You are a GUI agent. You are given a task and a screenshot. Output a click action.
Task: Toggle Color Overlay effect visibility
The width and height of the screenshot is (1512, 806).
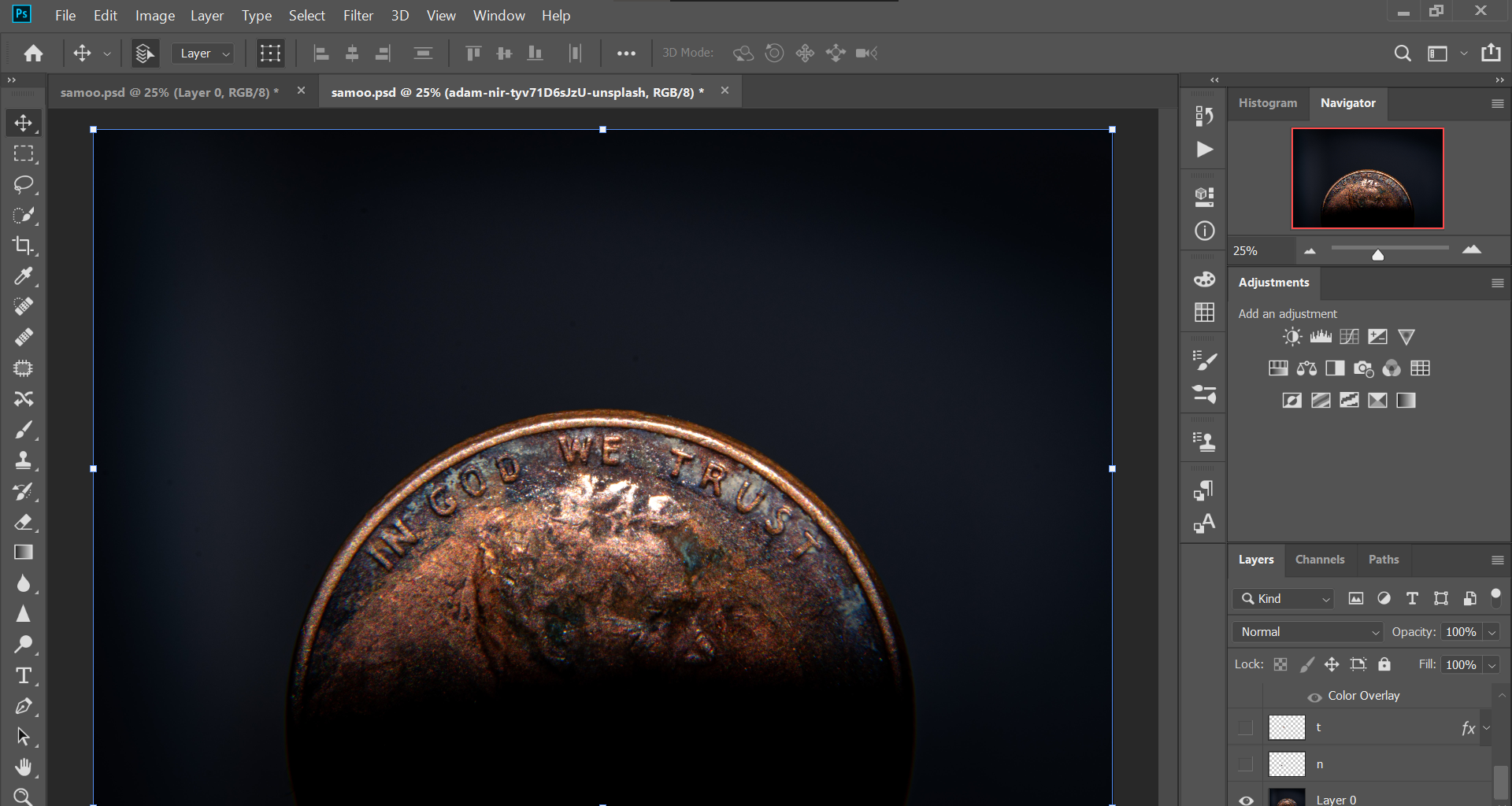[x=1314, y=697]
